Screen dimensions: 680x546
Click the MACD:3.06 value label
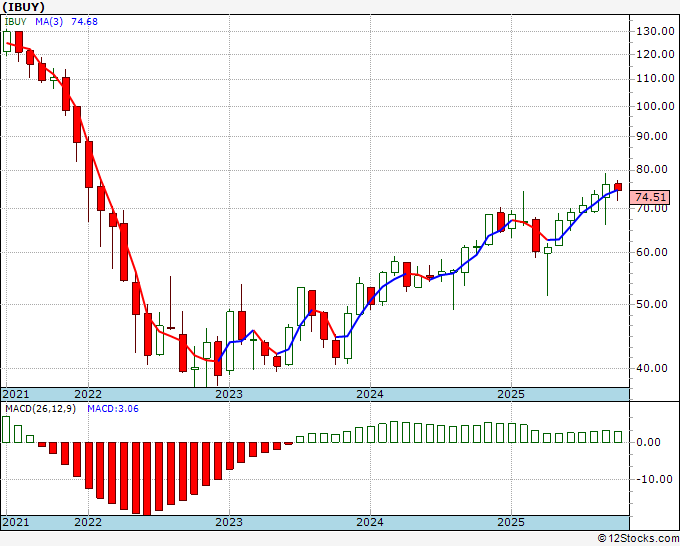pyautogui.click(x=113, y=409)
